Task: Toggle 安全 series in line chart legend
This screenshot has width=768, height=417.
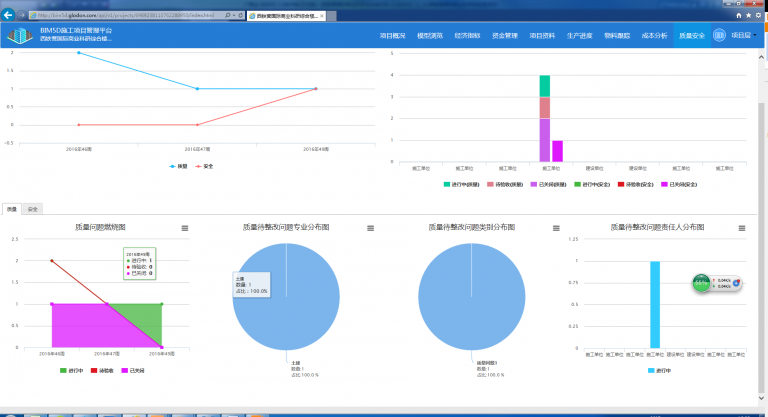Action: tap(205, 165)
